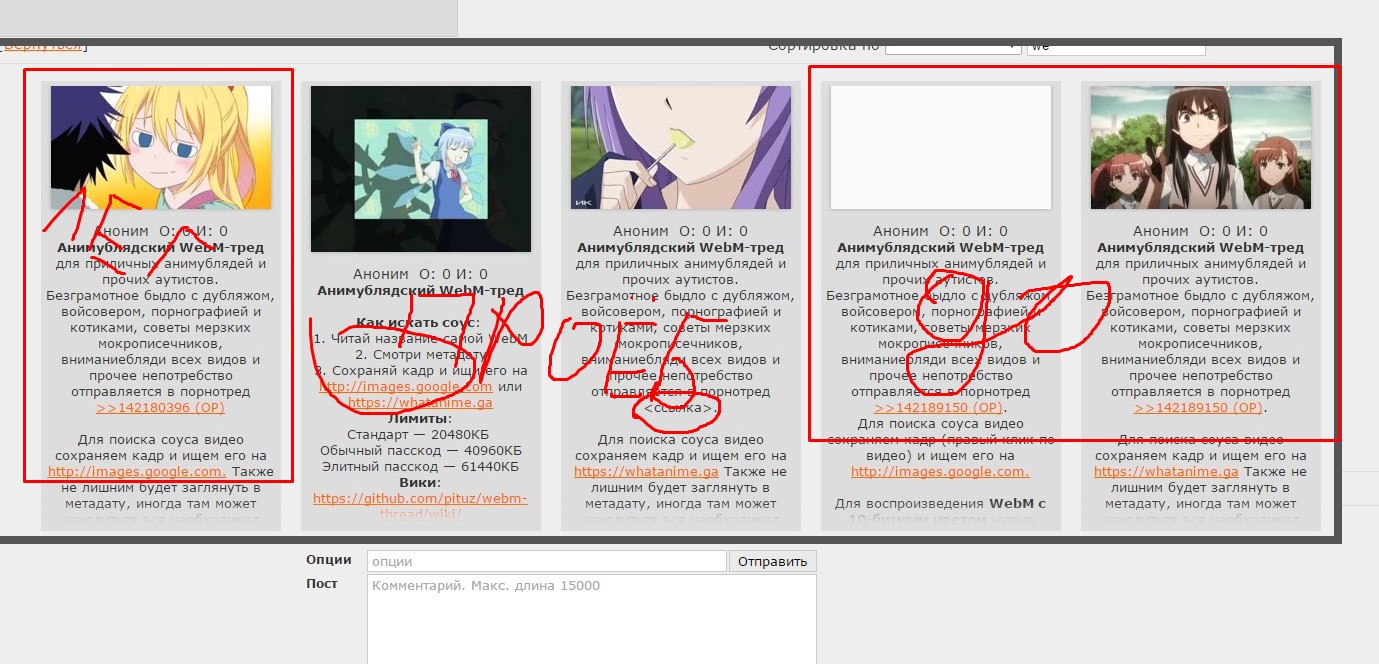Open the blue-haired fairy video thumbnail

[x=421, y=169]
